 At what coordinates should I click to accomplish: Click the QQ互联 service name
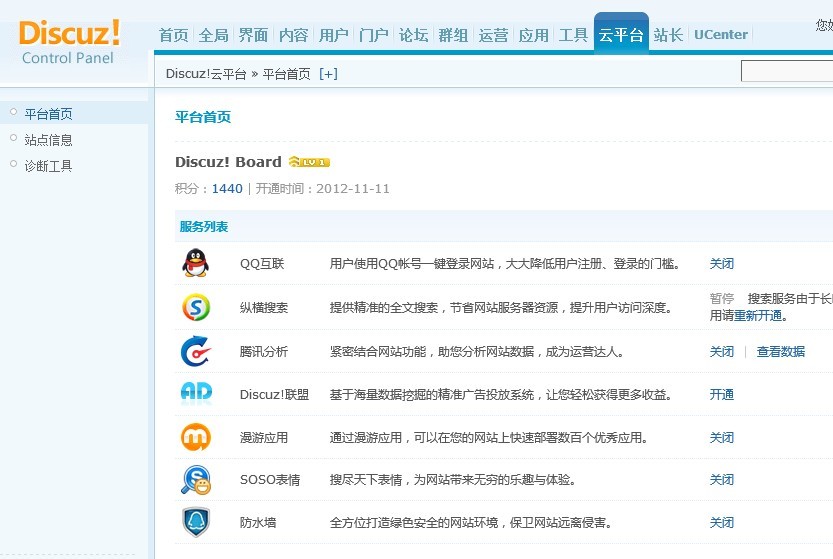point(262,264)
